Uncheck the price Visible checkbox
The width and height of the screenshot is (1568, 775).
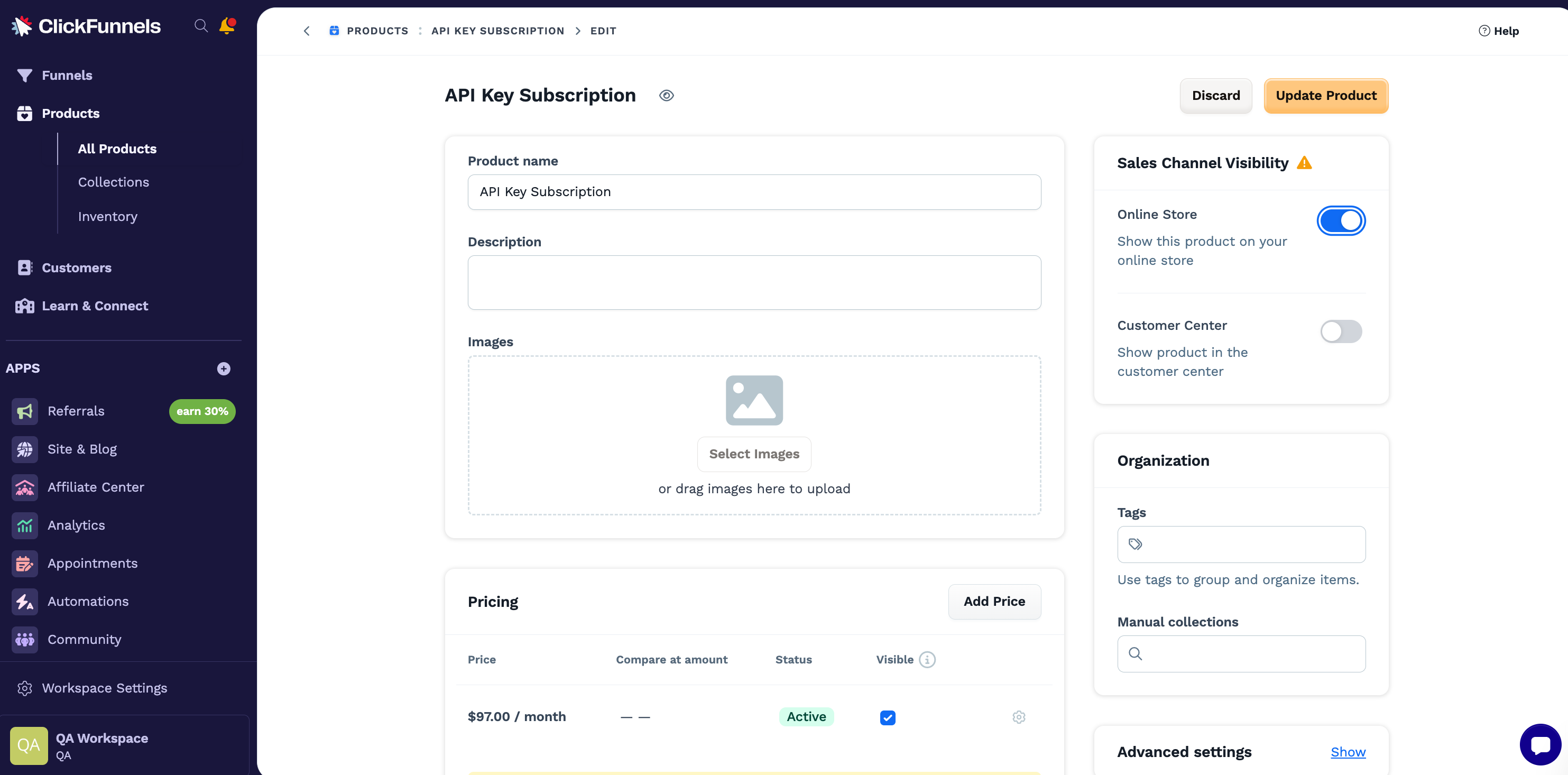click(888, 718)
